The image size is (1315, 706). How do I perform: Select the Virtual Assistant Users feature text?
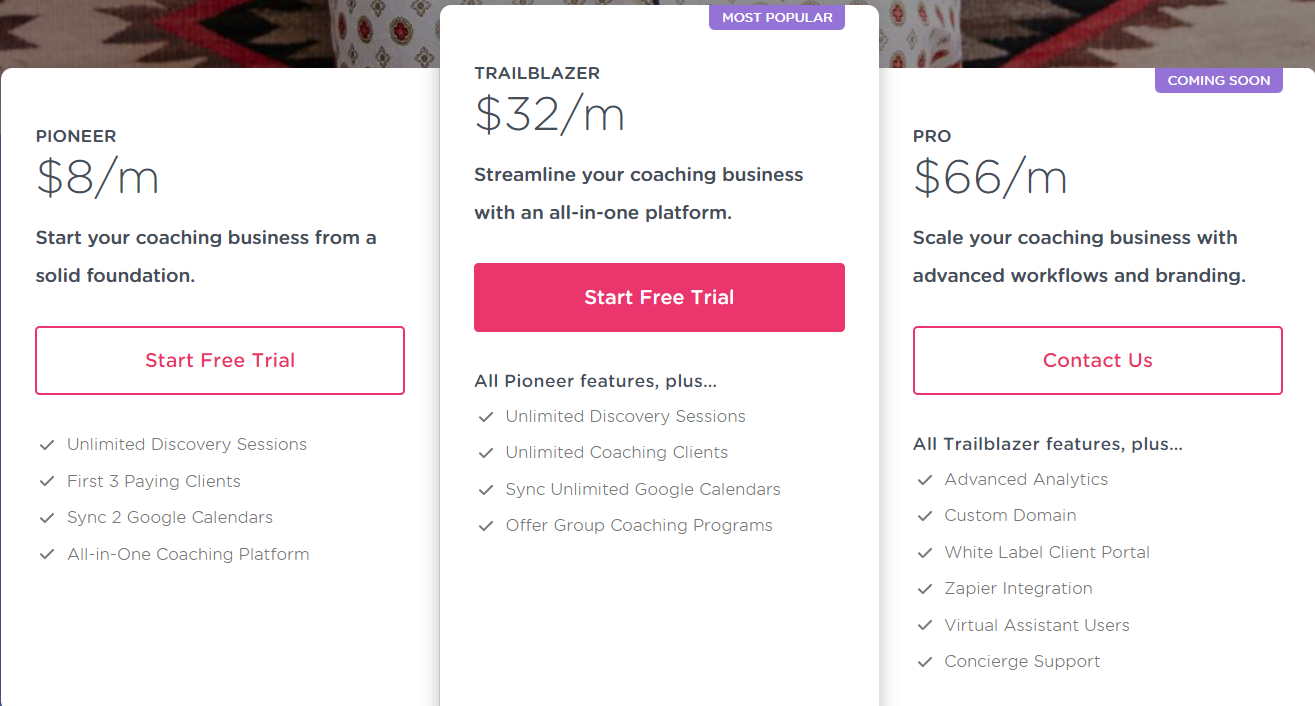pyautogui.click(x=1037, y=625)
